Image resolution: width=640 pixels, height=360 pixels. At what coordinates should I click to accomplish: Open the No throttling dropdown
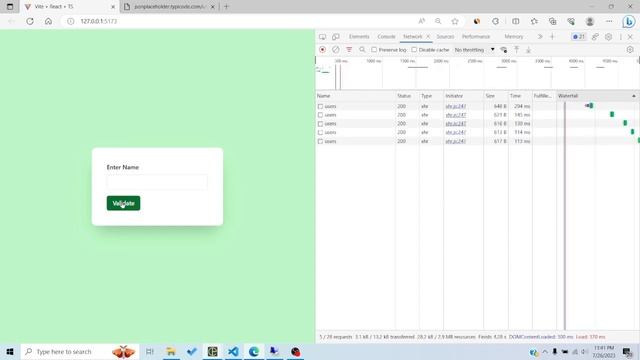pos(474,50)
